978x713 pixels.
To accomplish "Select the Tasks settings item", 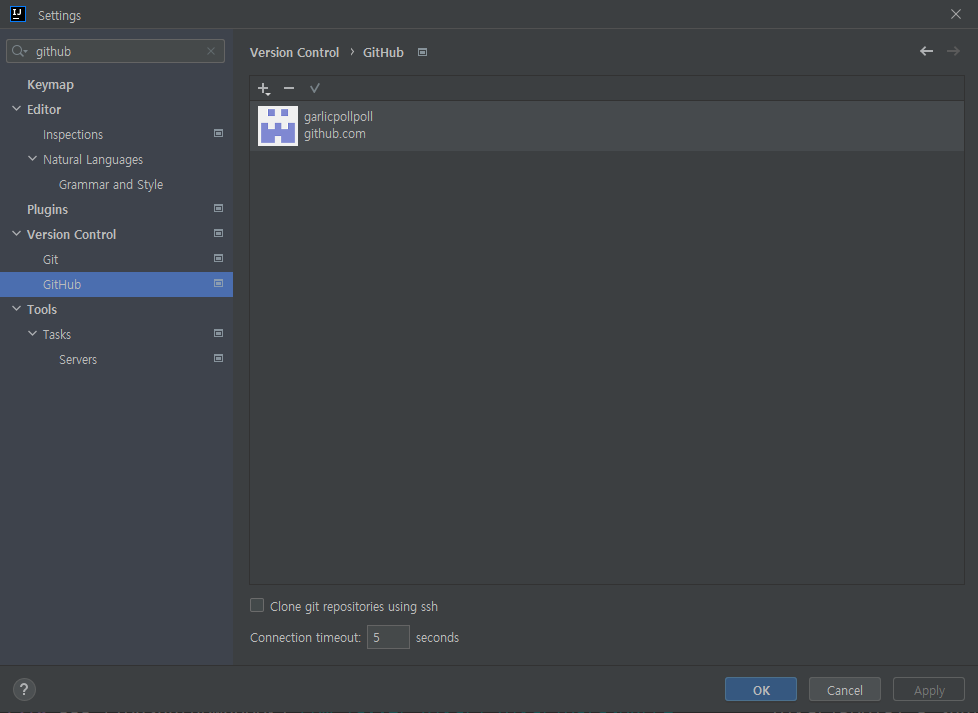I will click(57, 334).
